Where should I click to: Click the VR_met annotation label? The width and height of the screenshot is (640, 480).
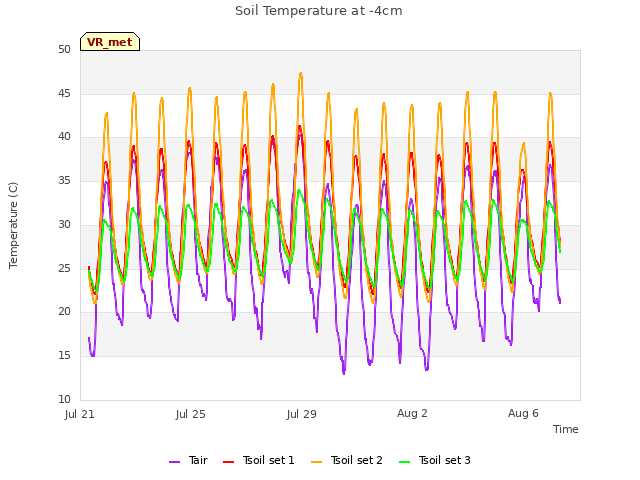(110, 42)
